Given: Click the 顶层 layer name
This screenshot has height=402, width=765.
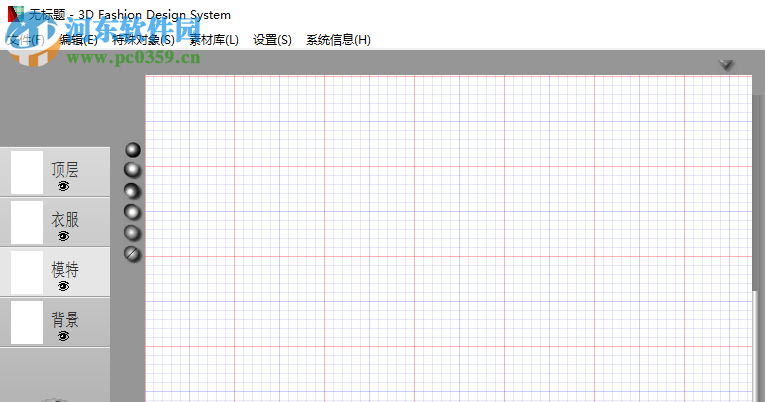Looking at the screenshot, I should [65, 170].
